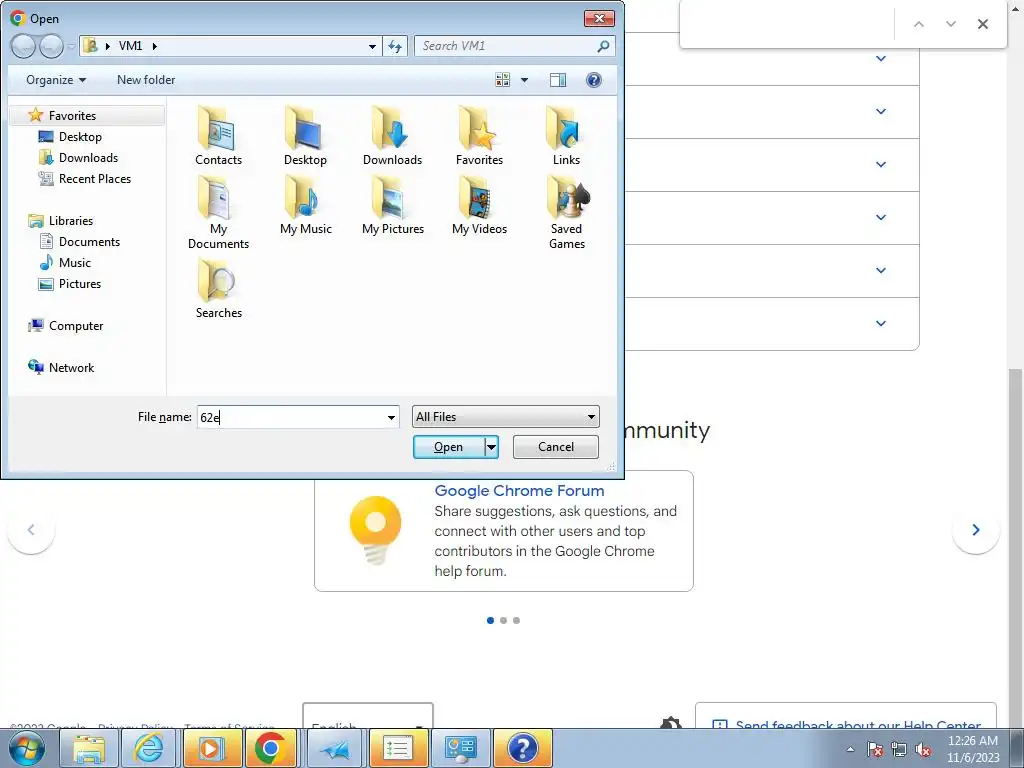Expand the File name dropdown list
1024x768 pixels.
click(x=391, y=417)
